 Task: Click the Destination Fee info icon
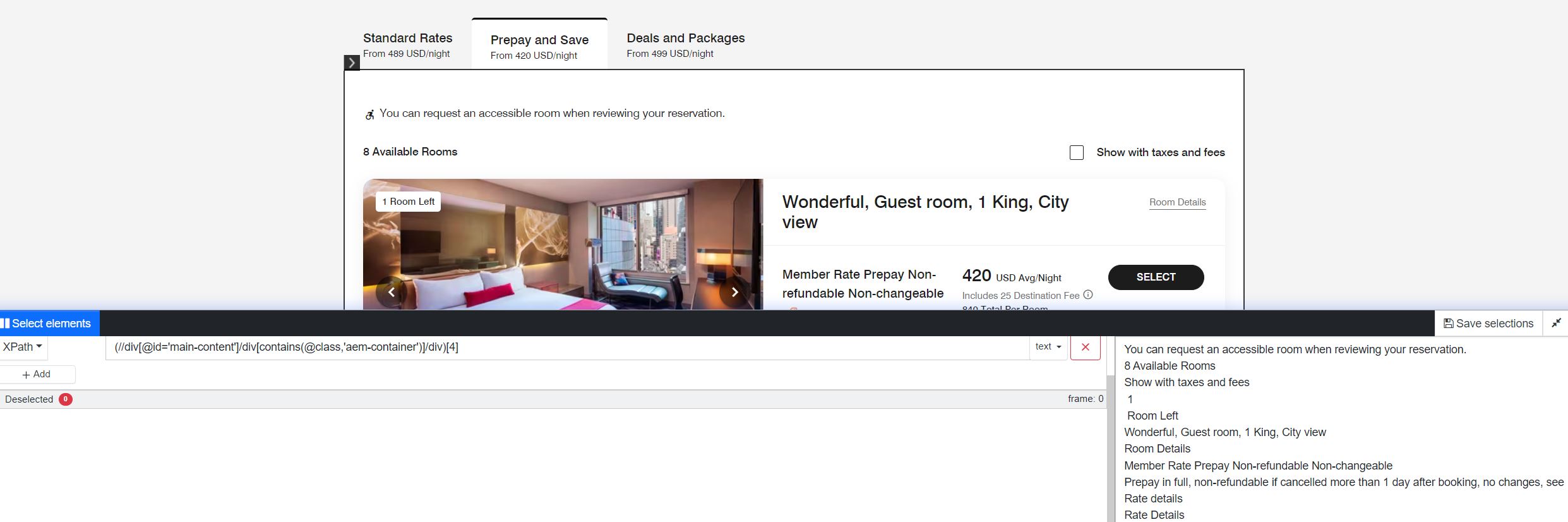click(x=1088, y=294)
